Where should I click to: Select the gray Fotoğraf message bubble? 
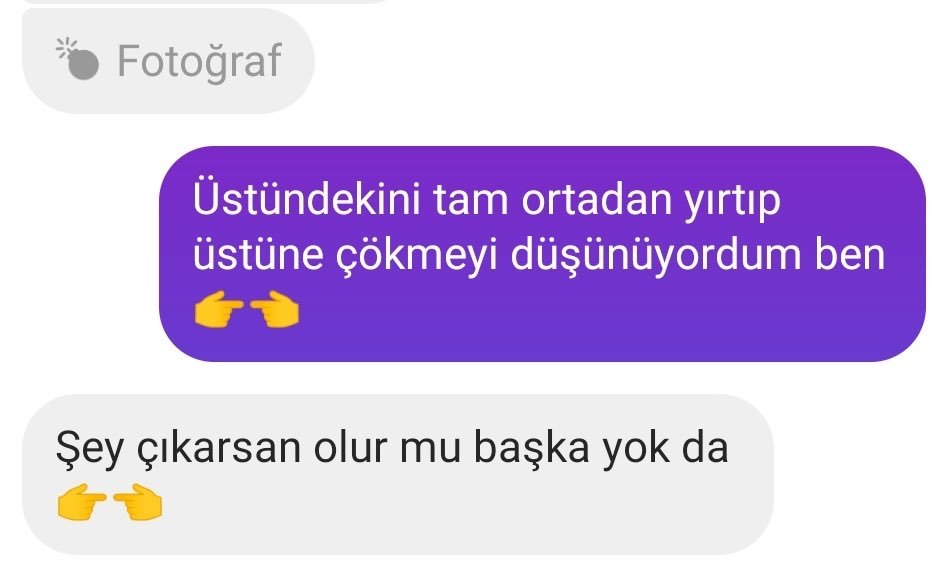coord(168,60)
